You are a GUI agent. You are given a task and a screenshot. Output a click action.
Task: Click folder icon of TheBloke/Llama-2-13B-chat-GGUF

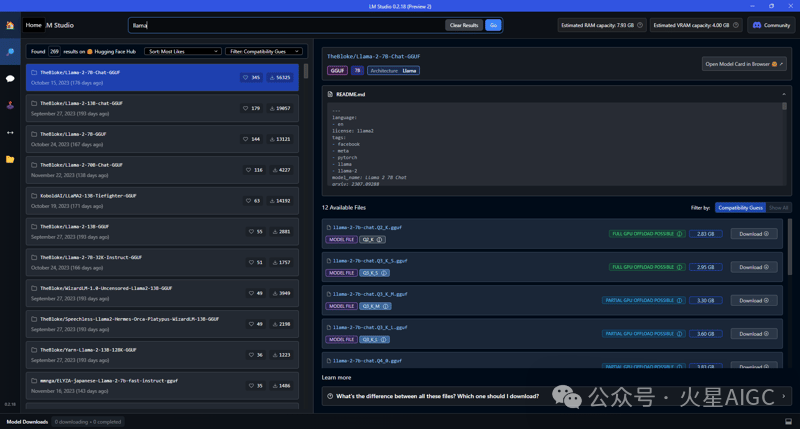click(34, 103)
